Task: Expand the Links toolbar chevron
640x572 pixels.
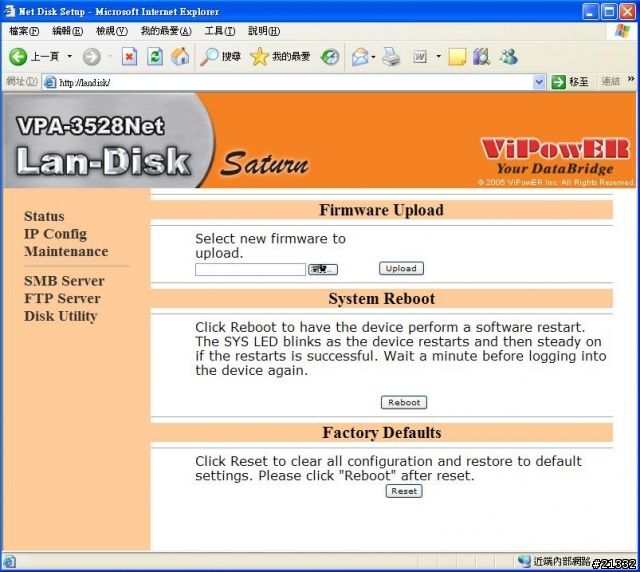Action: click(631, 79)
